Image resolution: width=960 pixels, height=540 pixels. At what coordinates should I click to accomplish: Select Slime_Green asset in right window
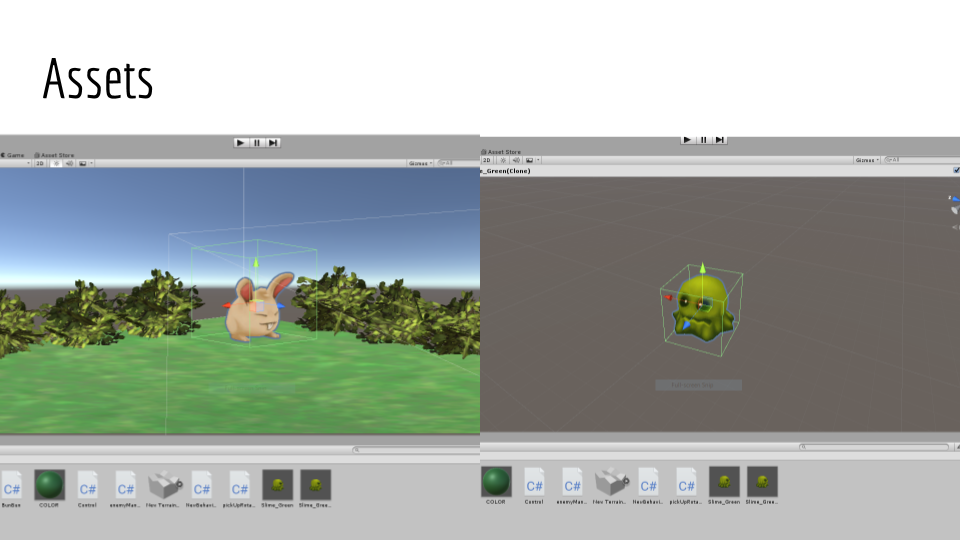[x=724, y=486]
